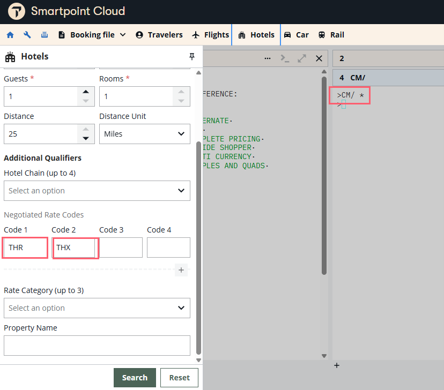Click the Reset button
444x390 pixels.
(179, 378)
